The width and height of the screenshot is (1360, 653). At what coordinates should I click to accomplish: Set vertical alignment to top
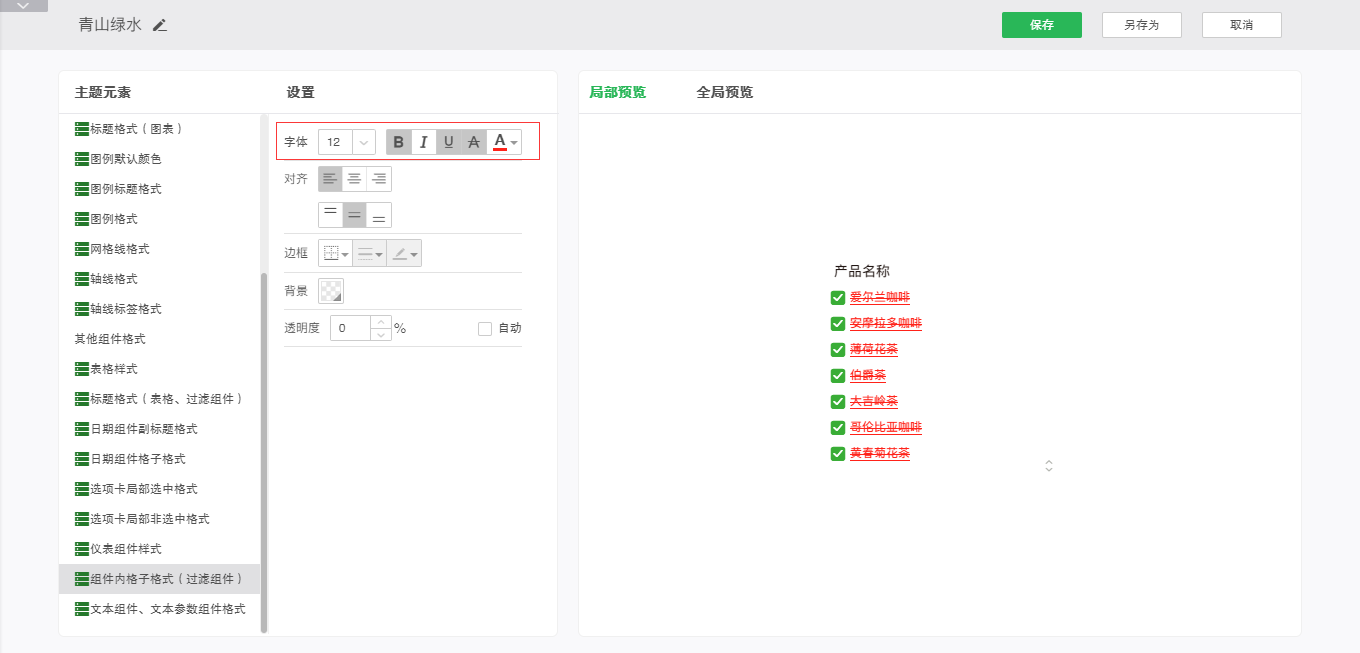(330, 215)
